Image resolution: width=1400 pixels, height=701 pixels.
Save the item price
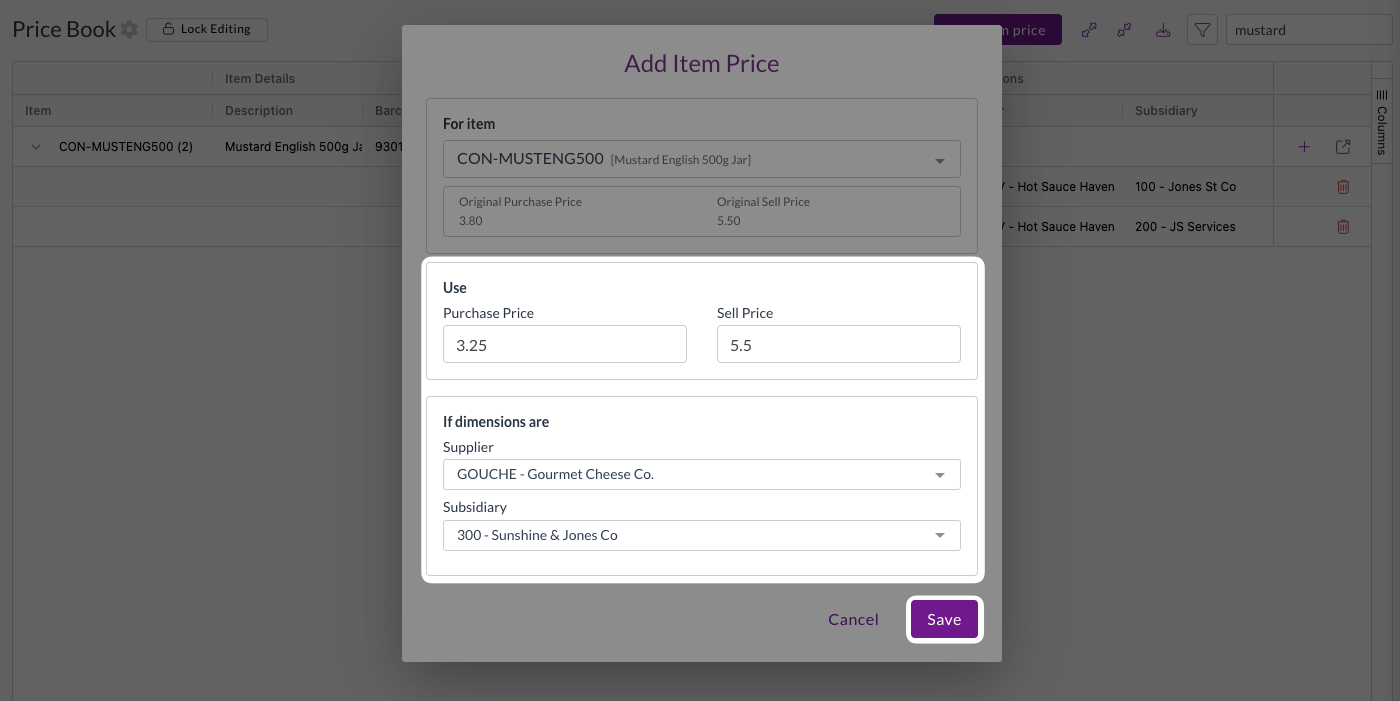click(944, 620)
